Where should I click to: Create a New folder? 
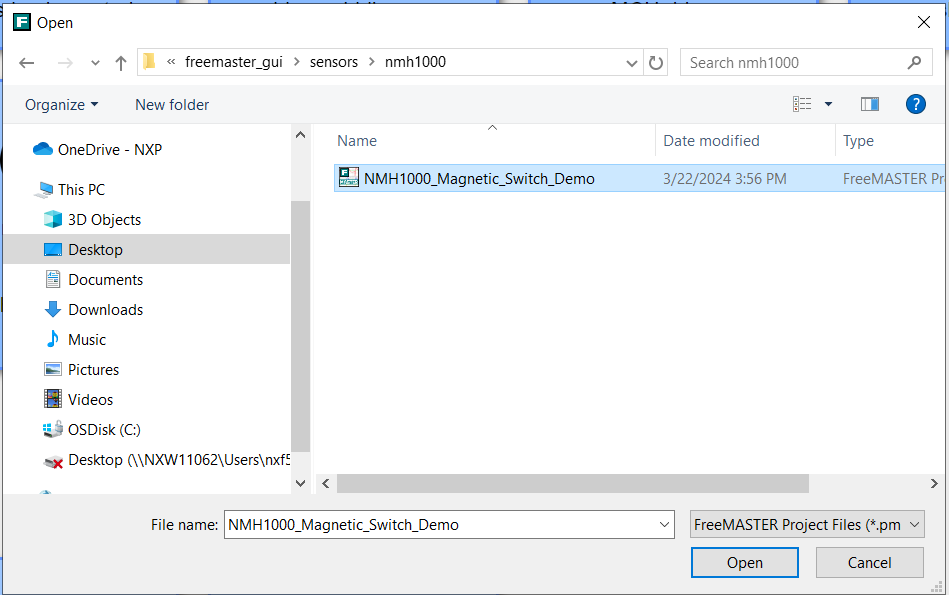pyautogui.click(x=172, y=105)
